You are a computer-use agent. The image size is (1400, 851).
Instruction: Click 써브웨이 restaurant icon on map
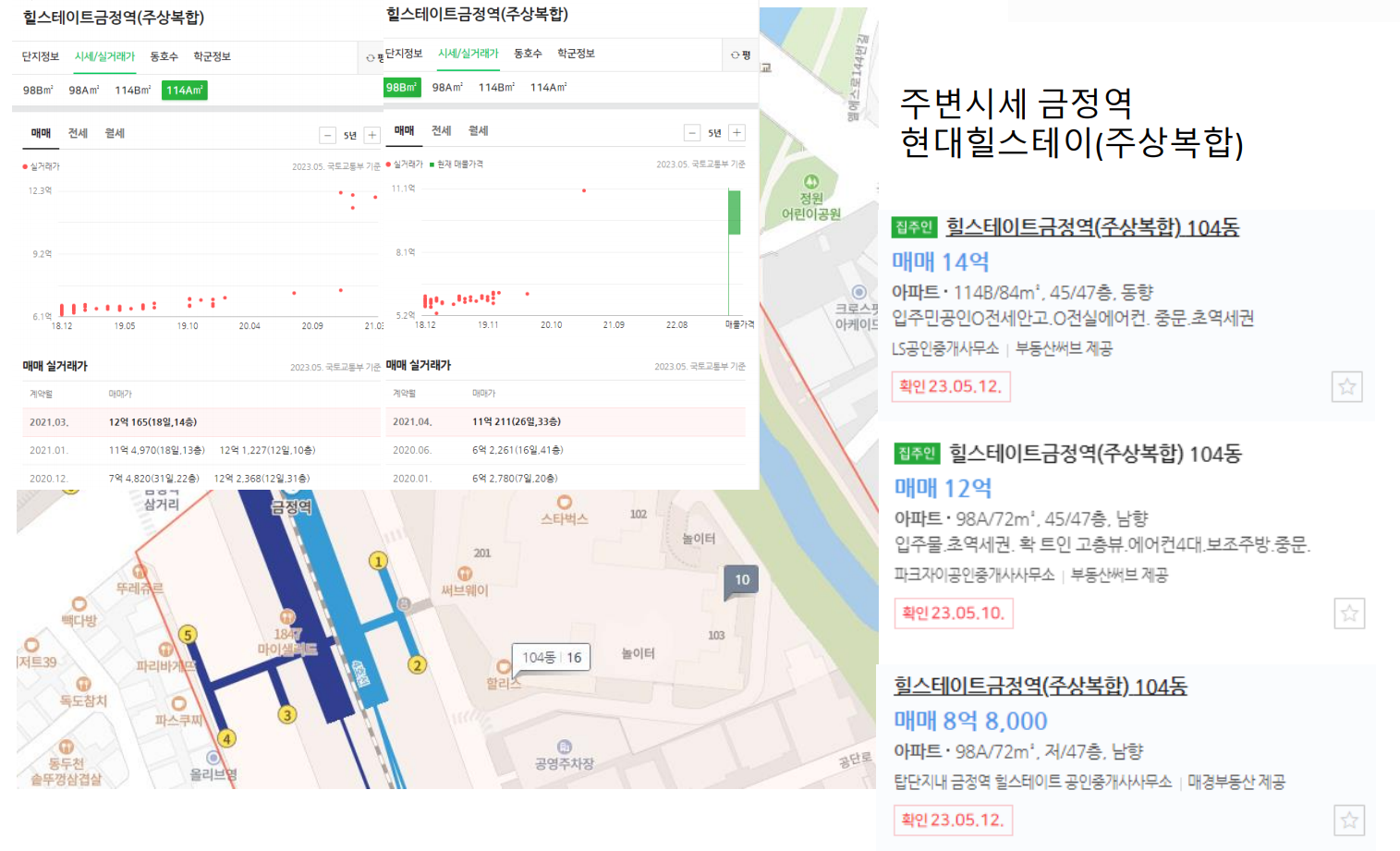point(465,574)
